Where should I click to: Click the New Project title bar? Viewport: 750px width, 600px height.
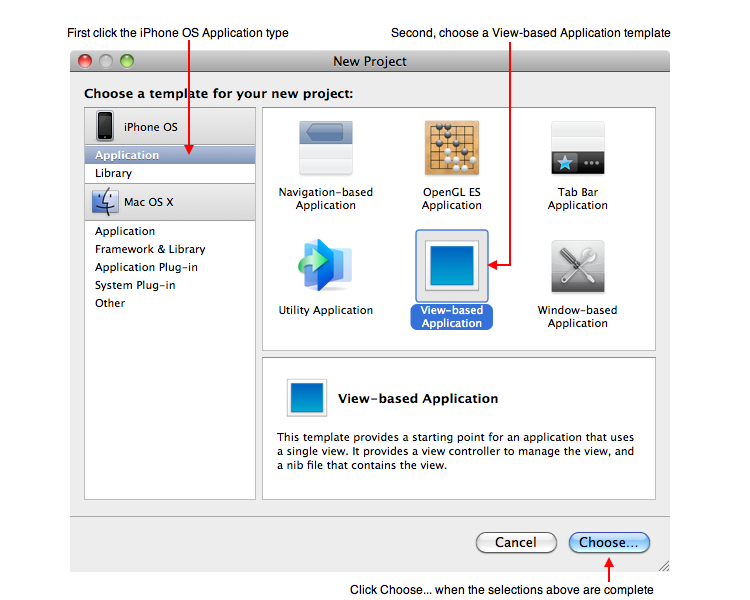pyautogui.click(x=370, y=61)
